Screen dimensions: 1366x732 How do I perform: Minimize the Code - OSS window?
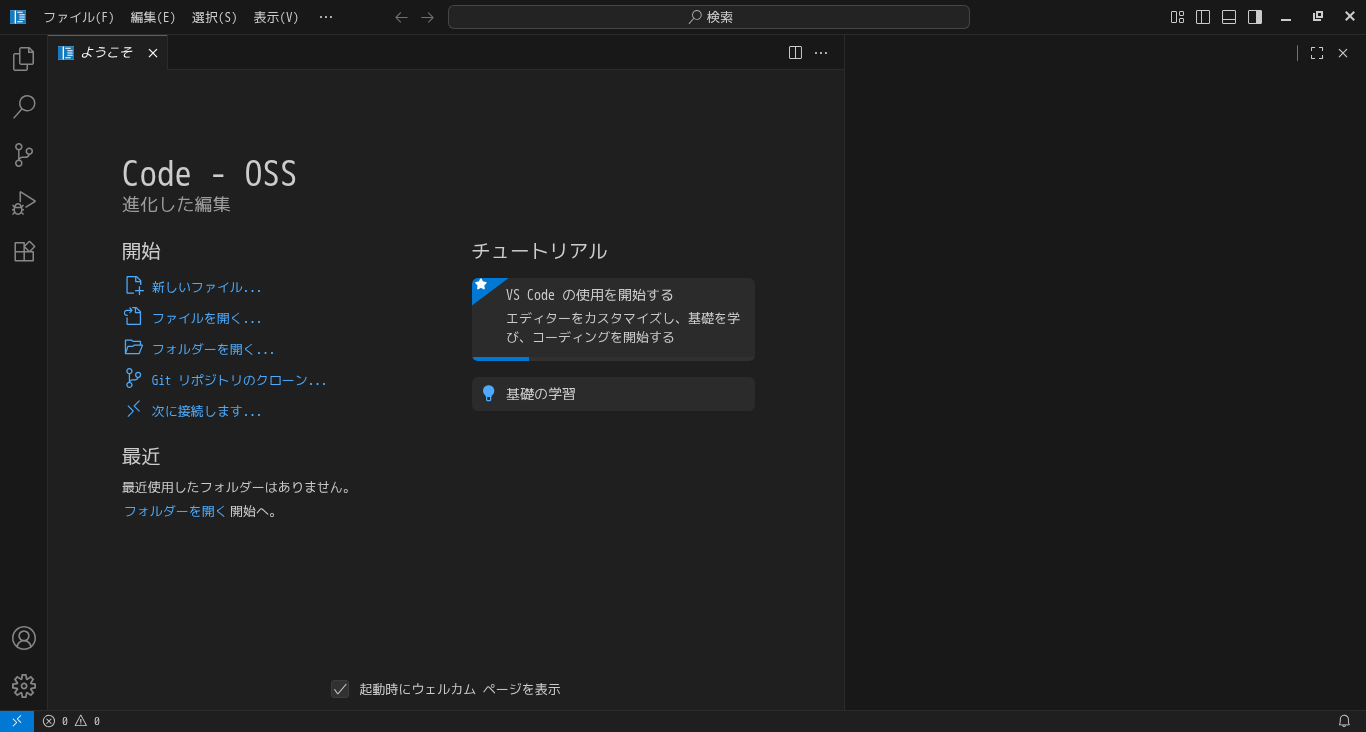pyautogui.click(x=1286, y=17)
